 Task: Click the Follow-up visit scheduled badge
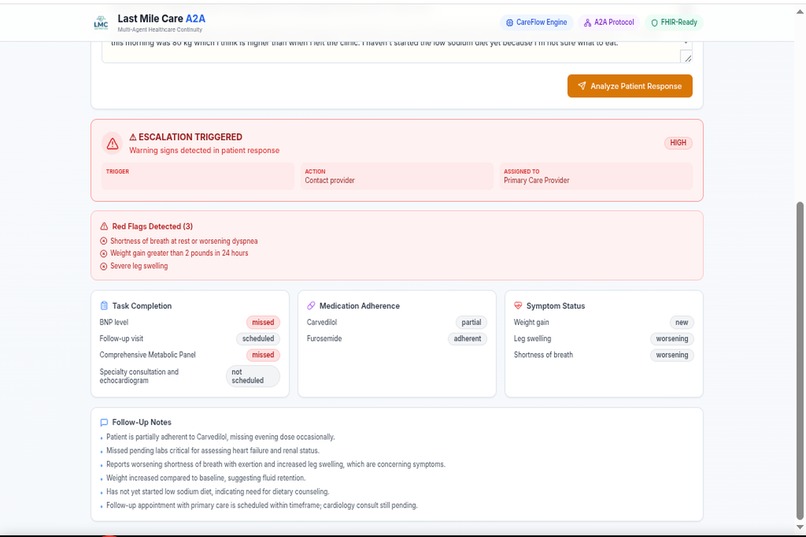258,339
